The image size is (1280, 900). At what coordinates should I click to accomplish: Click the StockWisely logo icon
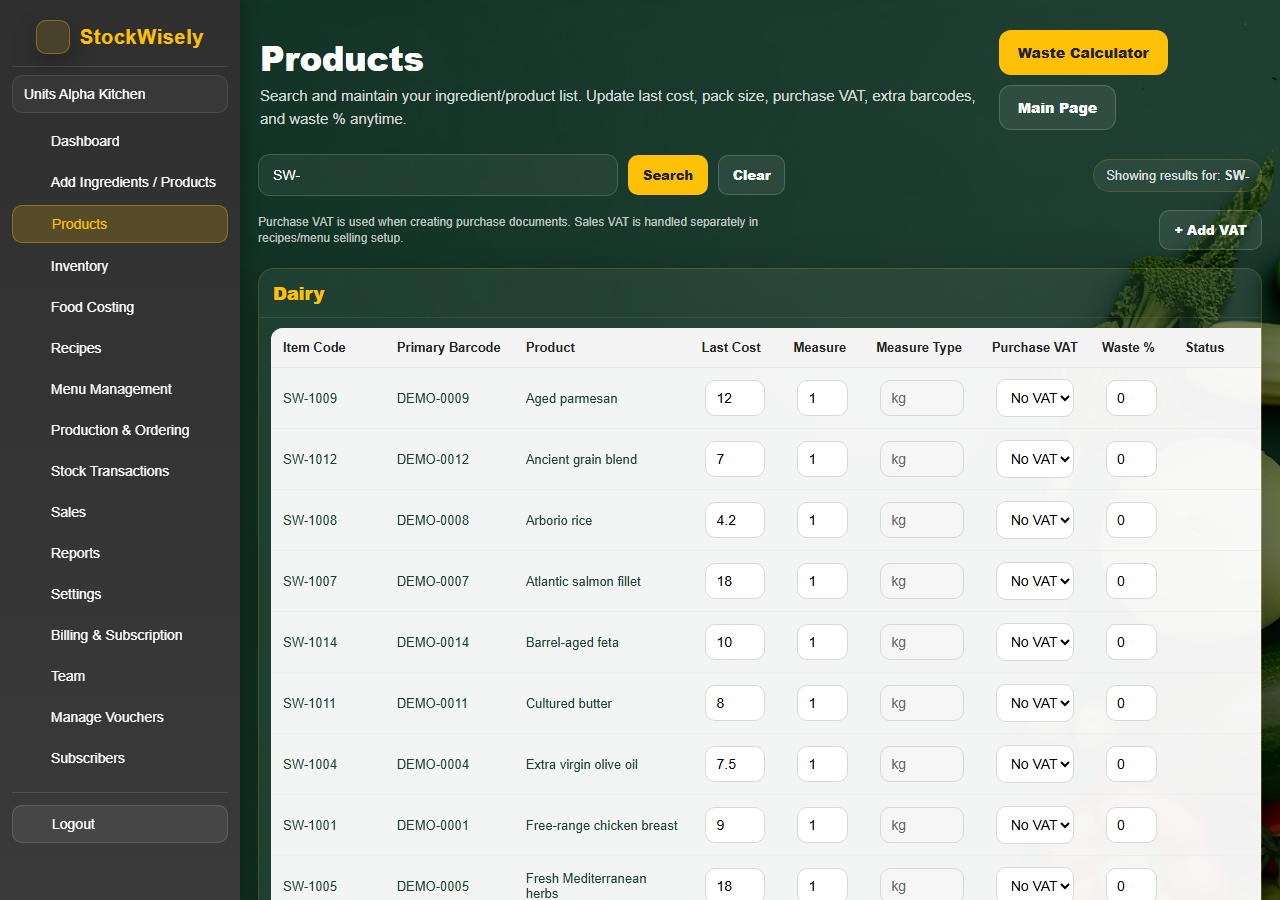click(x=53, y=37)
